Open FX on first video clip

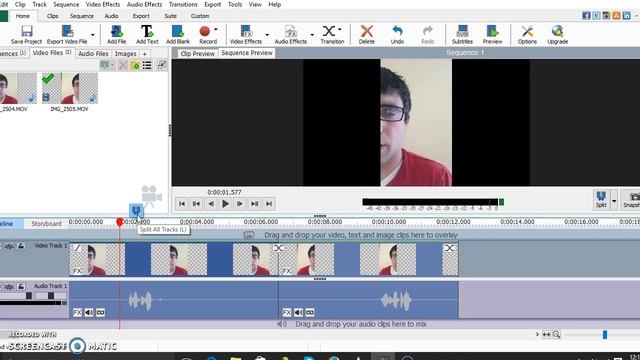[77, 271]
